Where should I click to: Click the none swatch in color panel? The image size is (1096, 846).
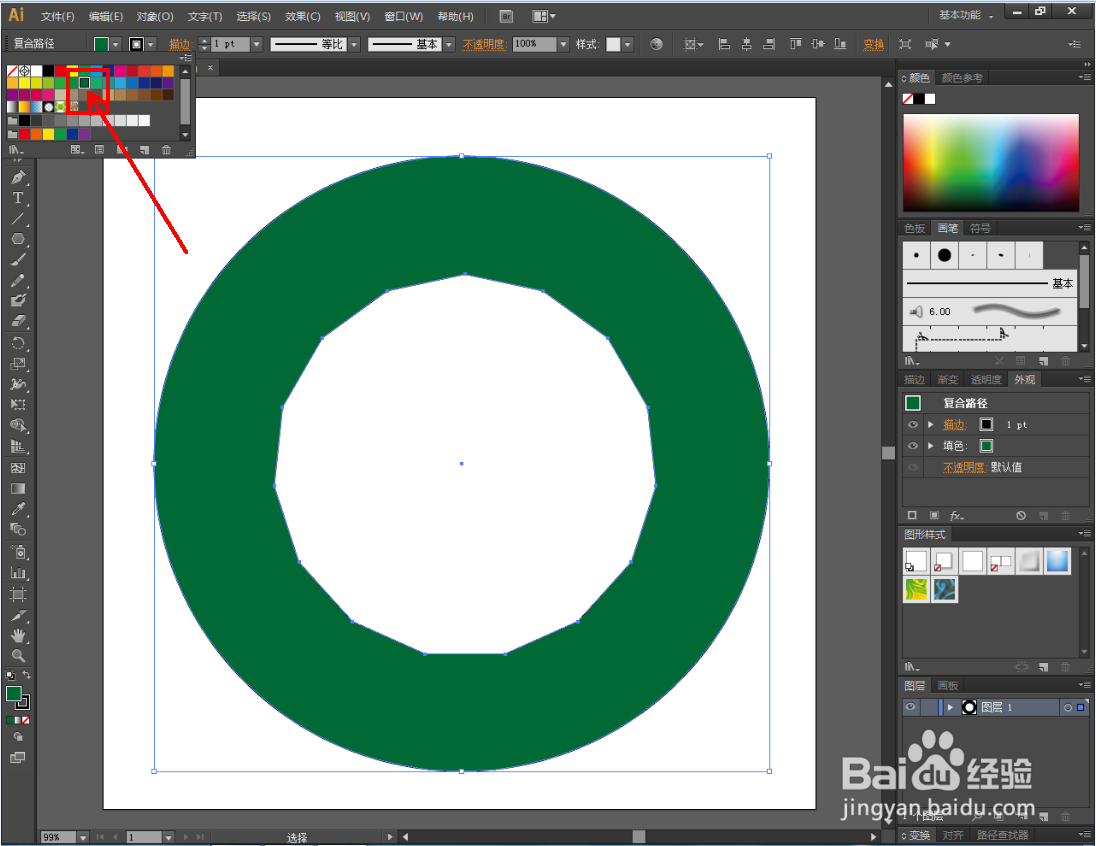pyautogui.click(x=908, y=99)
